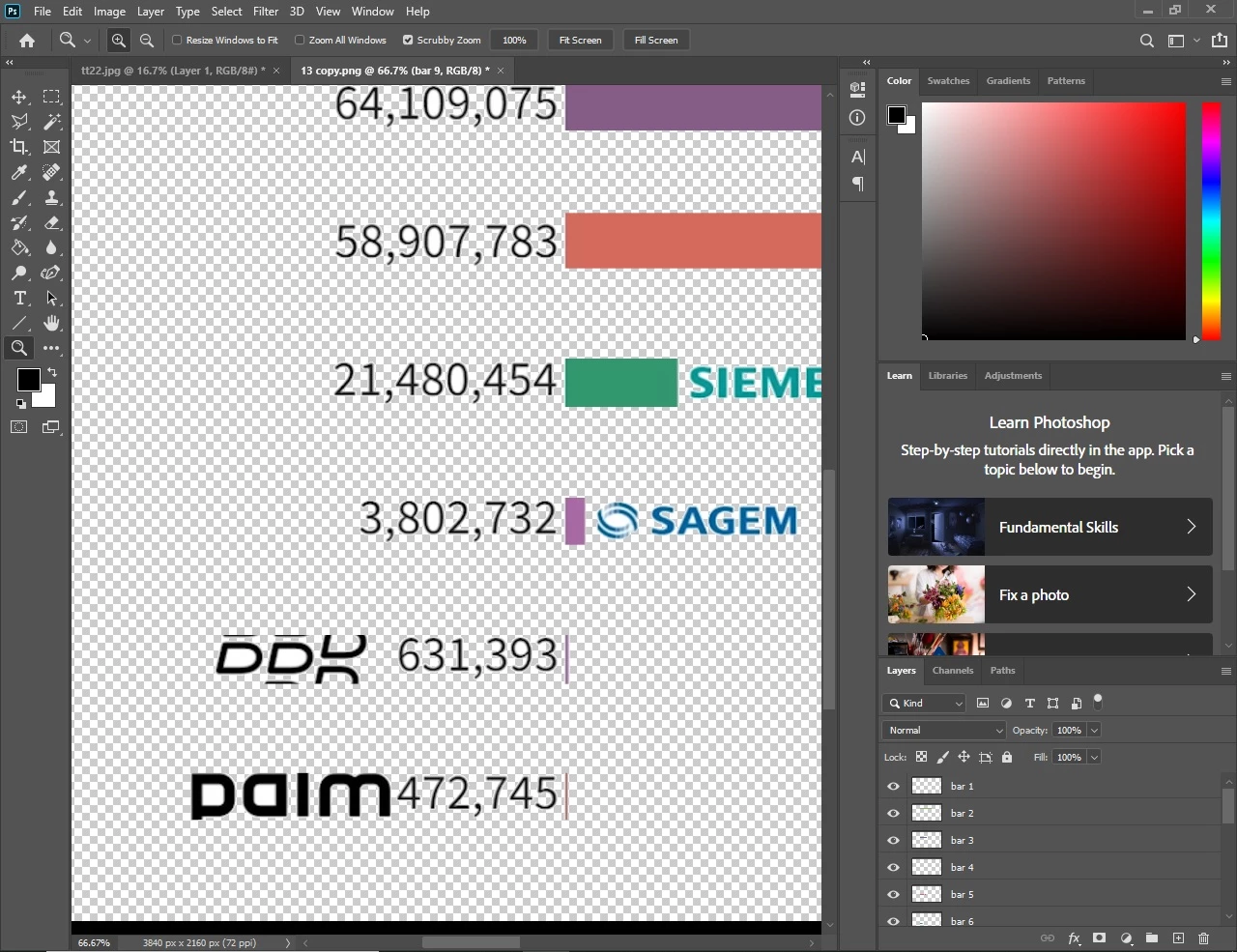Select the Pen tool
The height and width of the screenshot is (952, 1237).
click(x=51, y=273)
